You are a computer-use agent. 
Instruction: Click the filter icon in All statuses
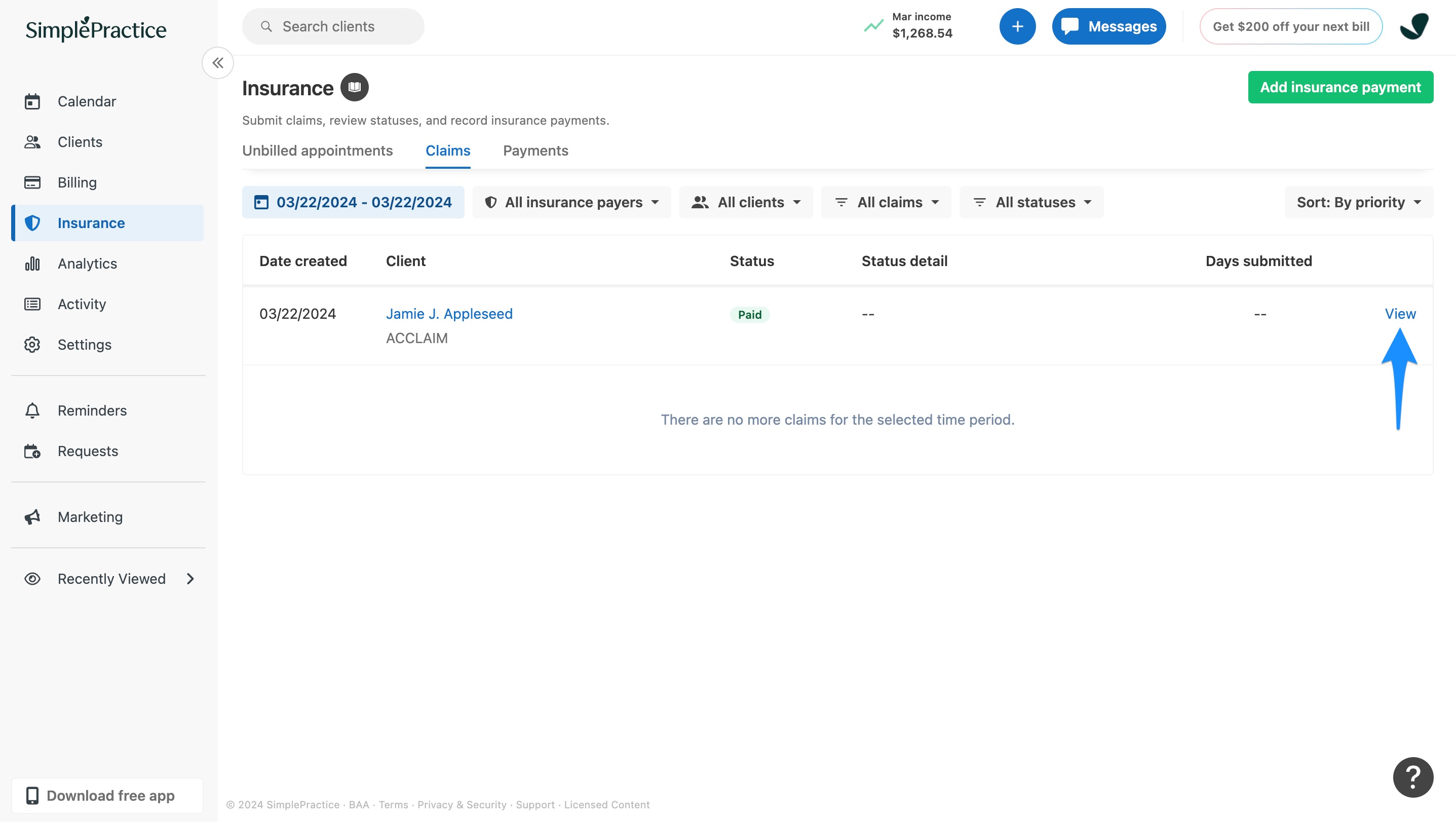point(979,202)
